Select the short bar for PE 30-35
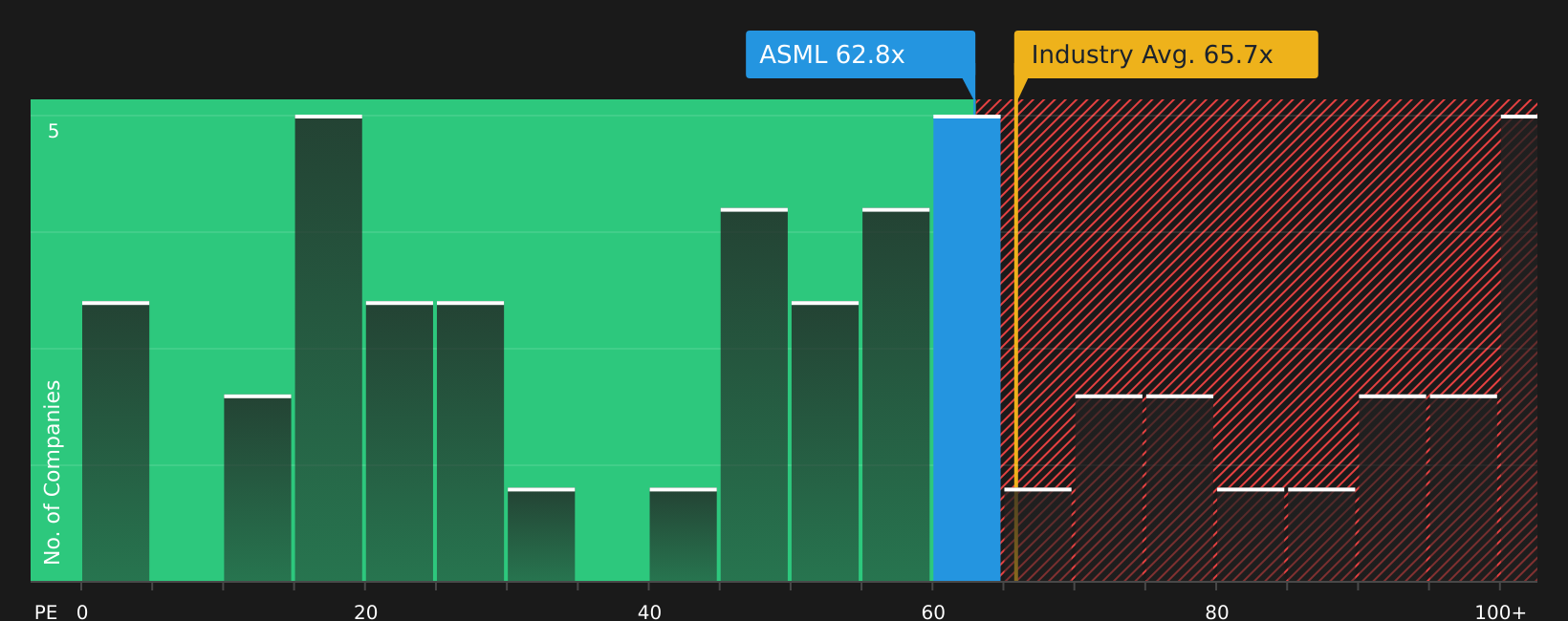Screen dimensions: 1568x621 tap(541, 535)
